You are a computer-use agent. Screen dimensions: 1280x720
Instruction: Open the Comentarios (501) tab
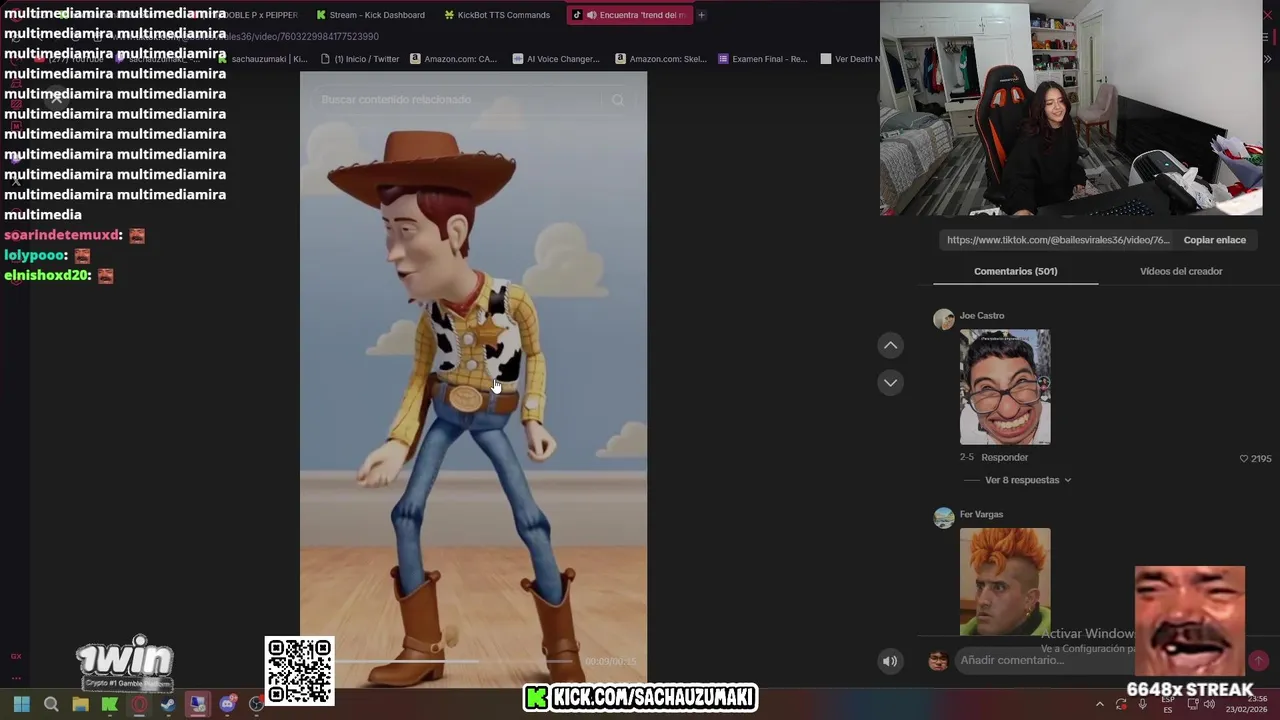pos(1015,271)
